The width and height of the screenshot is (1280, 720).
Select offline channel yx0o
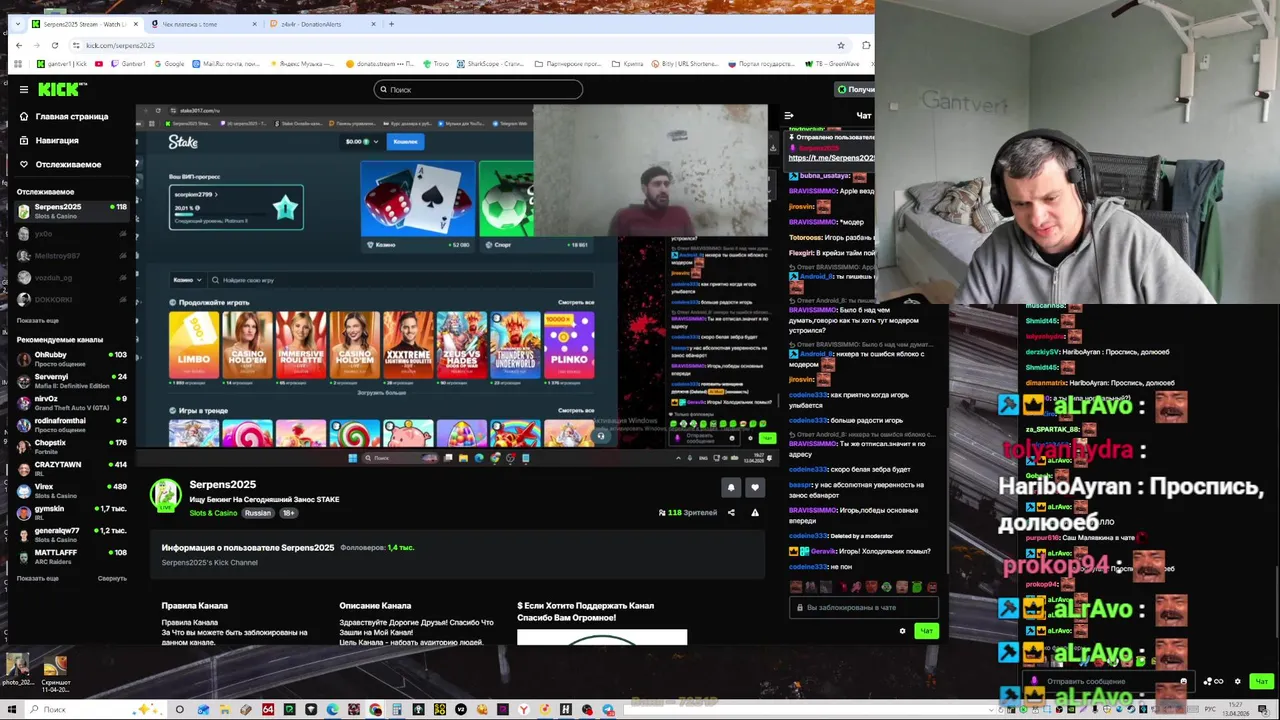click(x=72, y=234)
